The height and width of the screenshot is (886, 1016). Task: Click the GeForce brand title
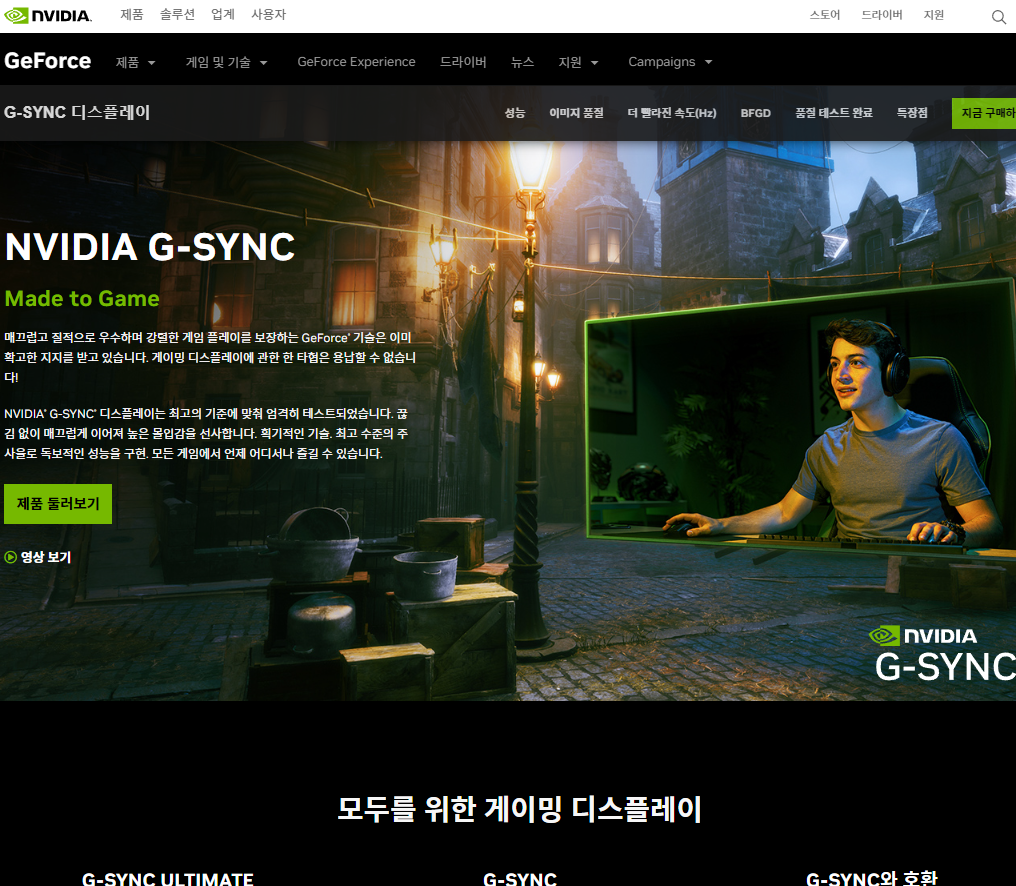click(x=47, y=61)
